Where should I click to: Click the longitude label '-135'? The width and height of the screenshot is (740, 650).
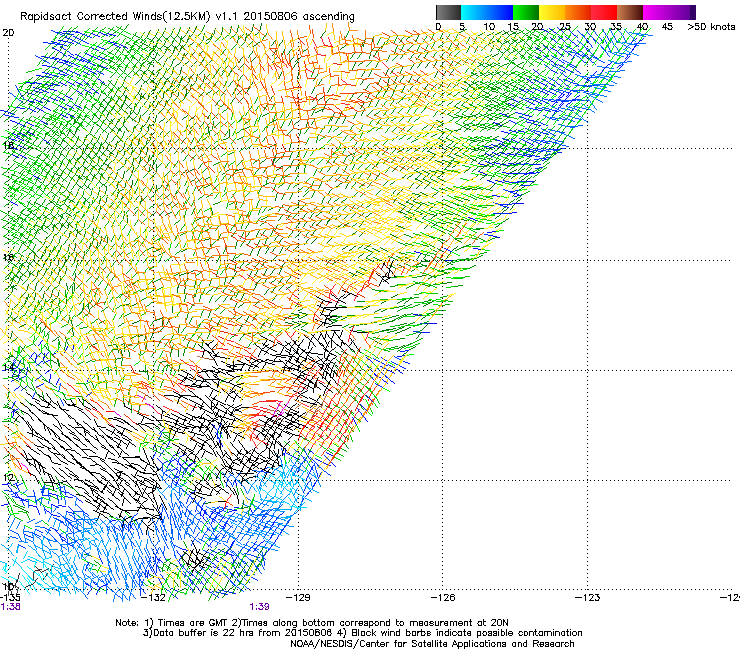click(x=10, y=598)
